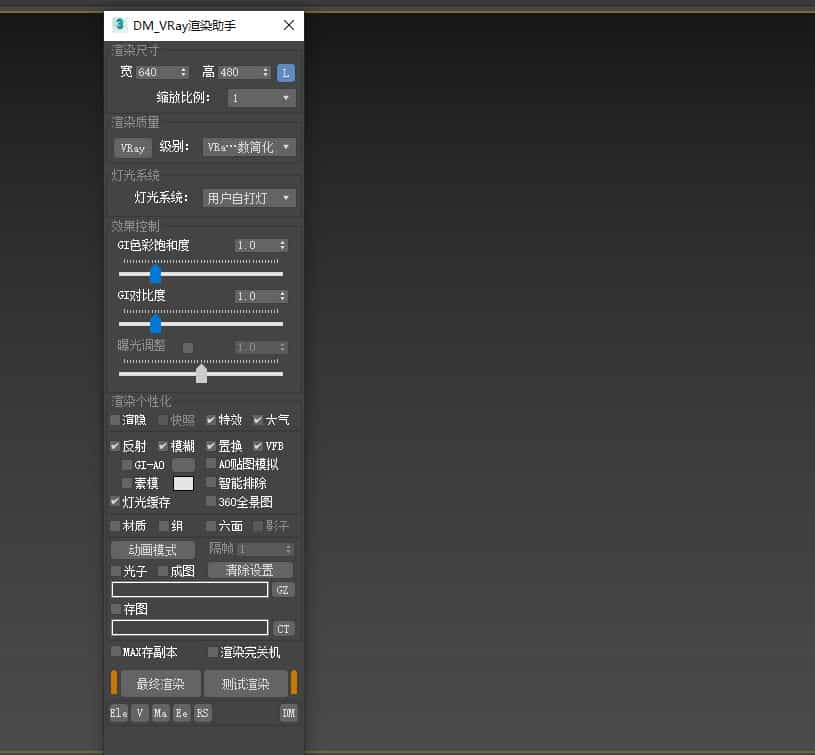Click the 动画模式 button
Screen dimensions: 815x755
(153, 550)
